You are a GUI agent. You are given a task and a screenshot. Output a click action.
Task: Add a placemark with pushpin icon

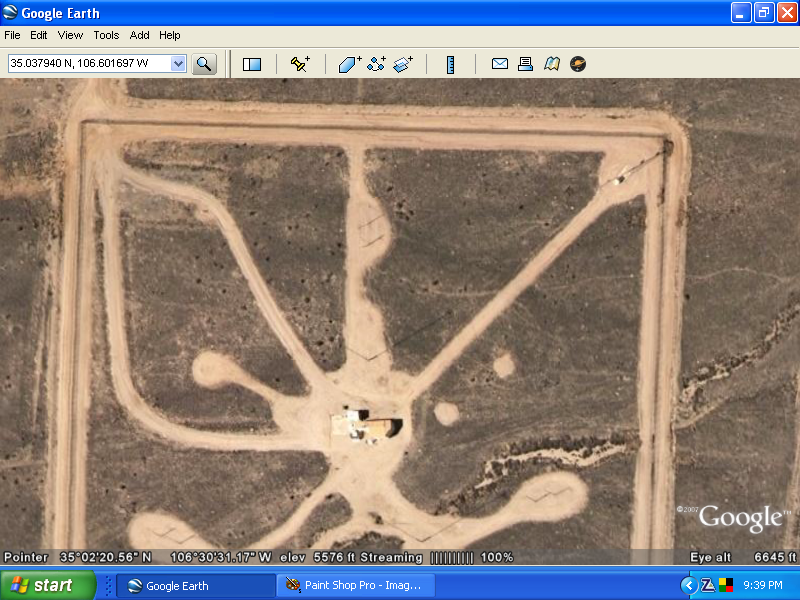[x=300, y=64]
